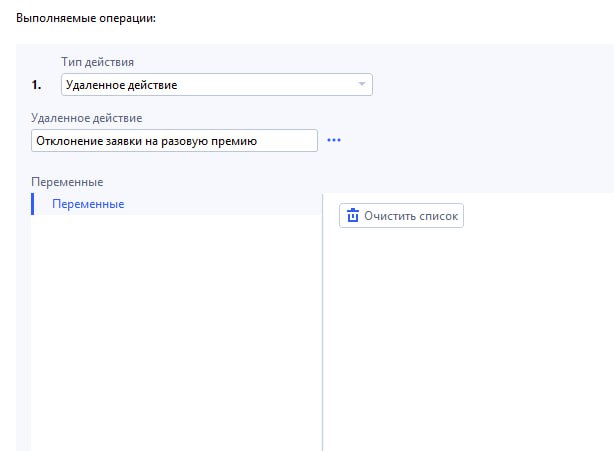The image size is (614, 451).
Task: Select operation number 1 marker
Action: click(37, 85)
